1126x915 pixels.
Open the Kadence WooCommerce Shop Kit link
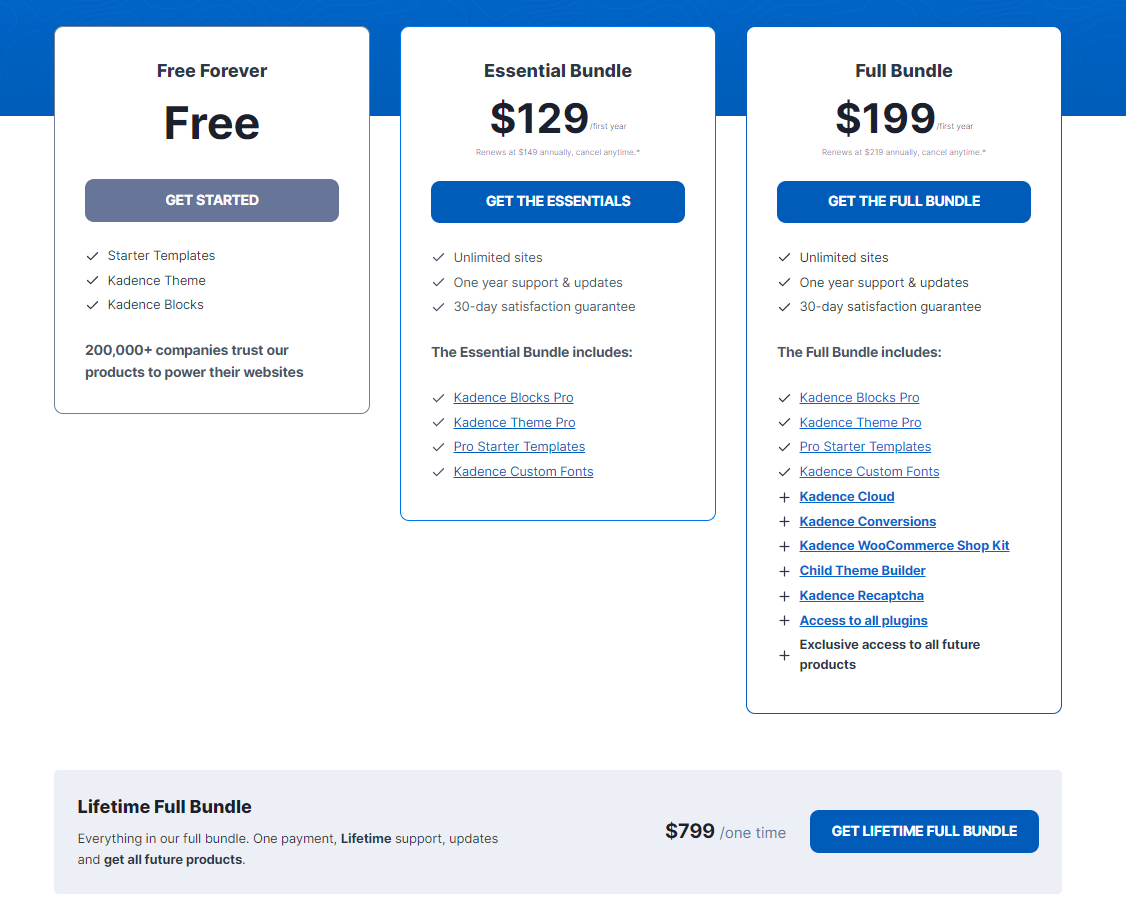[x=904, y=546]
